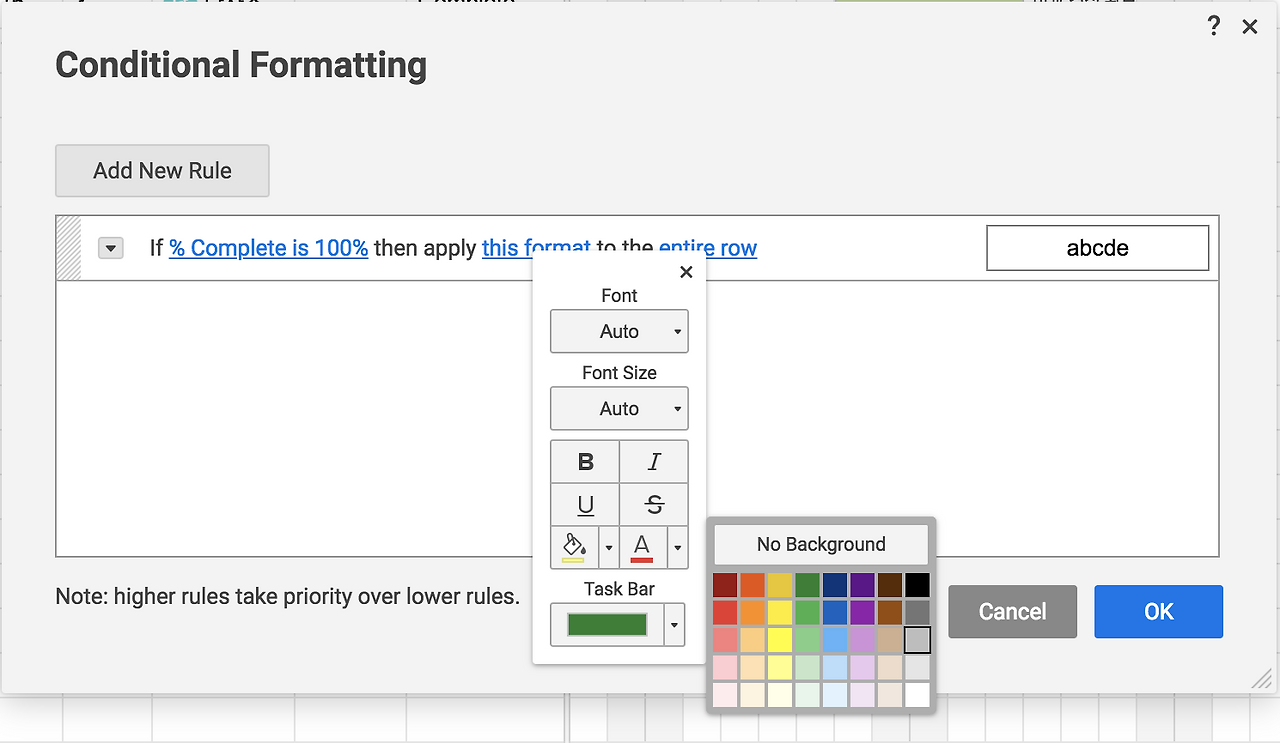Select the navy blue palette swatch
1280x743 pixels.
[x=835, y=585]
